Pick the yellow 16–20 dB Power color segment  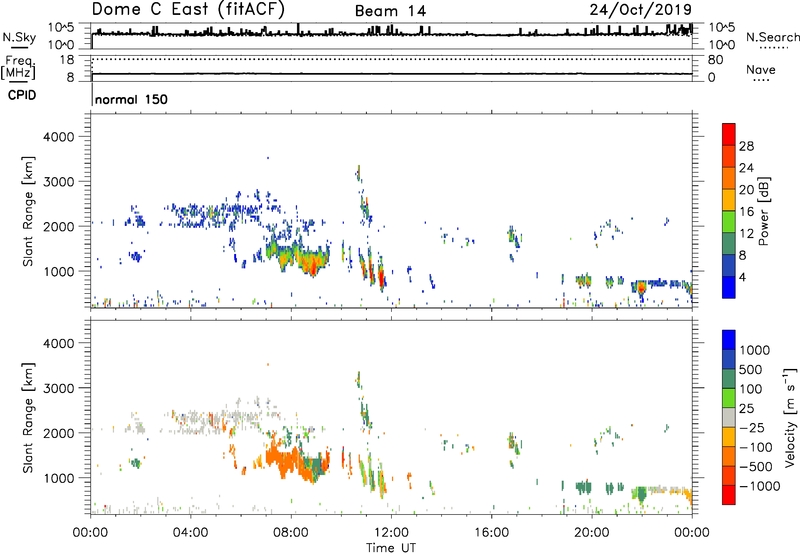click(x=729, y=199)
